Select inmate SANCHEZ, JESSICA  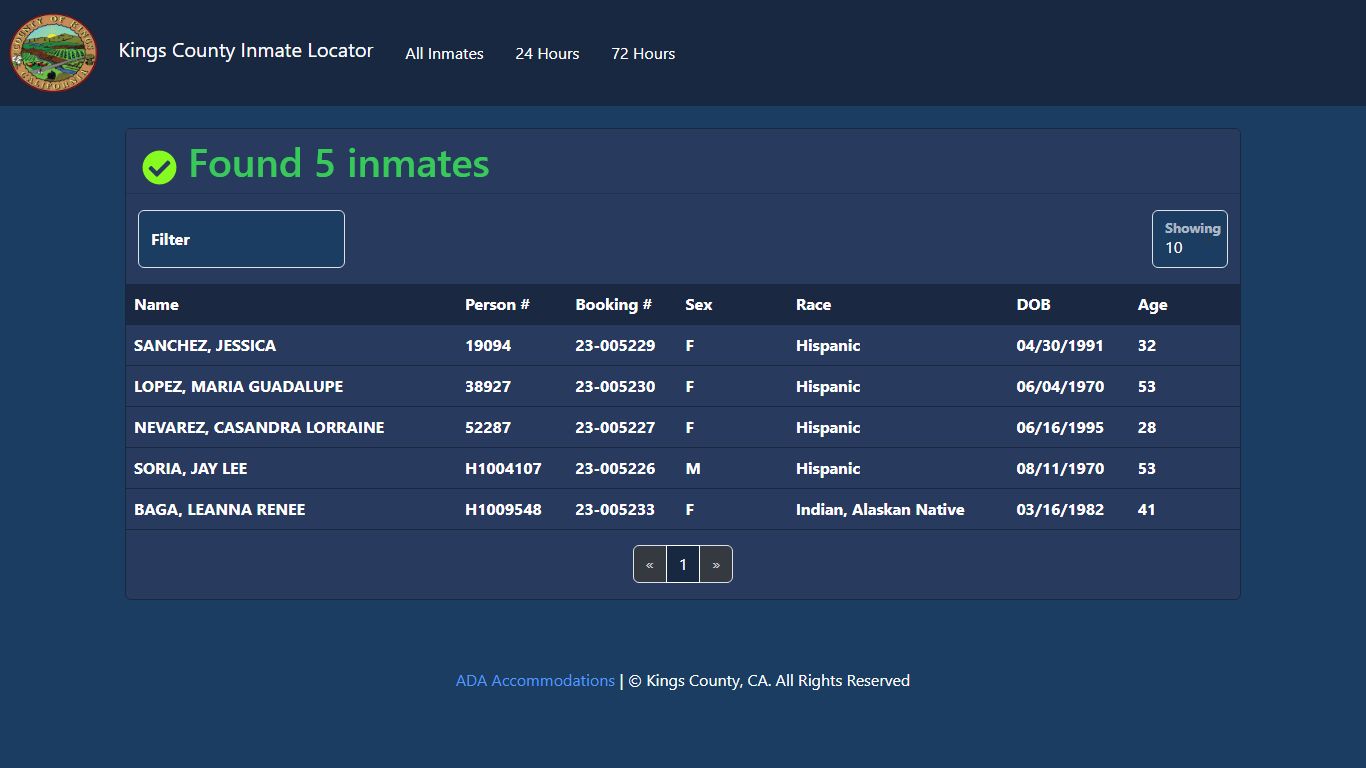pyautogui.click(x=205, y=346)
